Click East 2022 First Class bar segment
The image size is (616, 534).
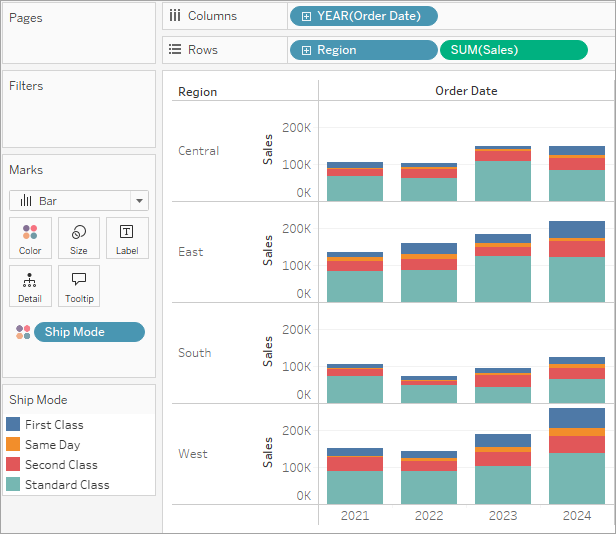pyautogui.click(x=429, y=249)
